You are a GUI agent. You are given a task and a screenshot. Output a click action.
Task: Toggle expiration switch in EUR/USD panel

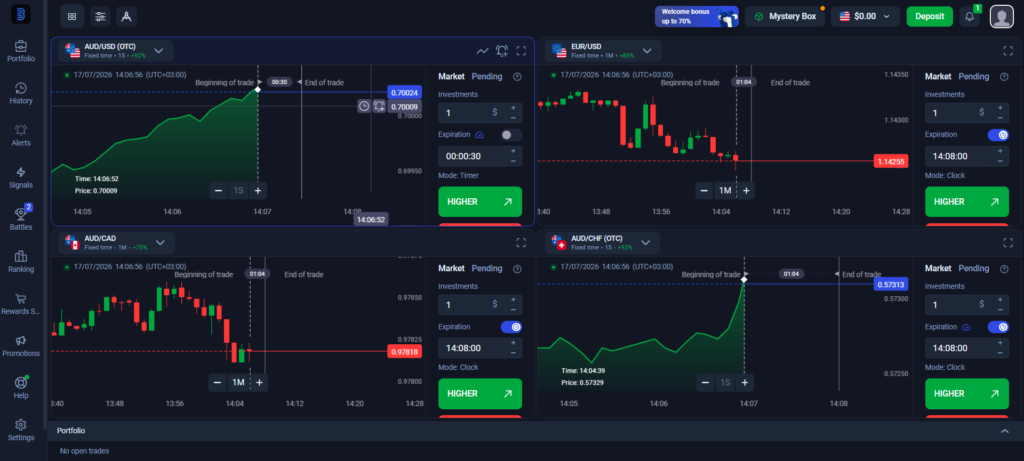coord(998,135)
